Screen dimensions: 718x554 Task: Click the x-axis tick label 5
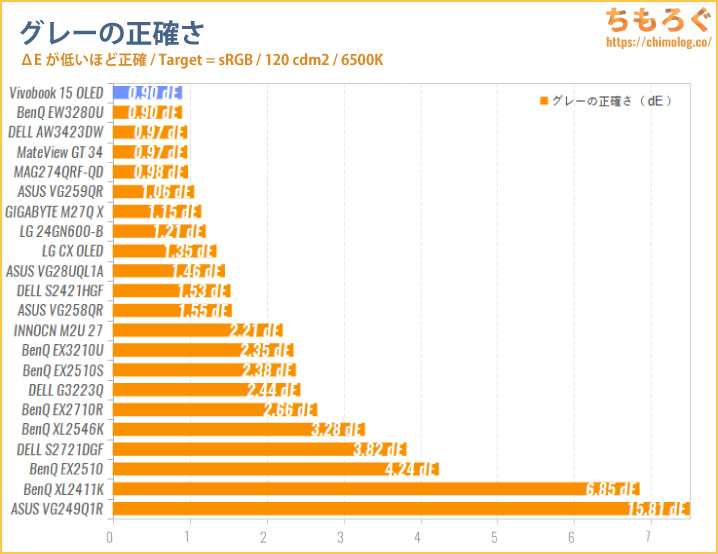(x=495, y=537)
